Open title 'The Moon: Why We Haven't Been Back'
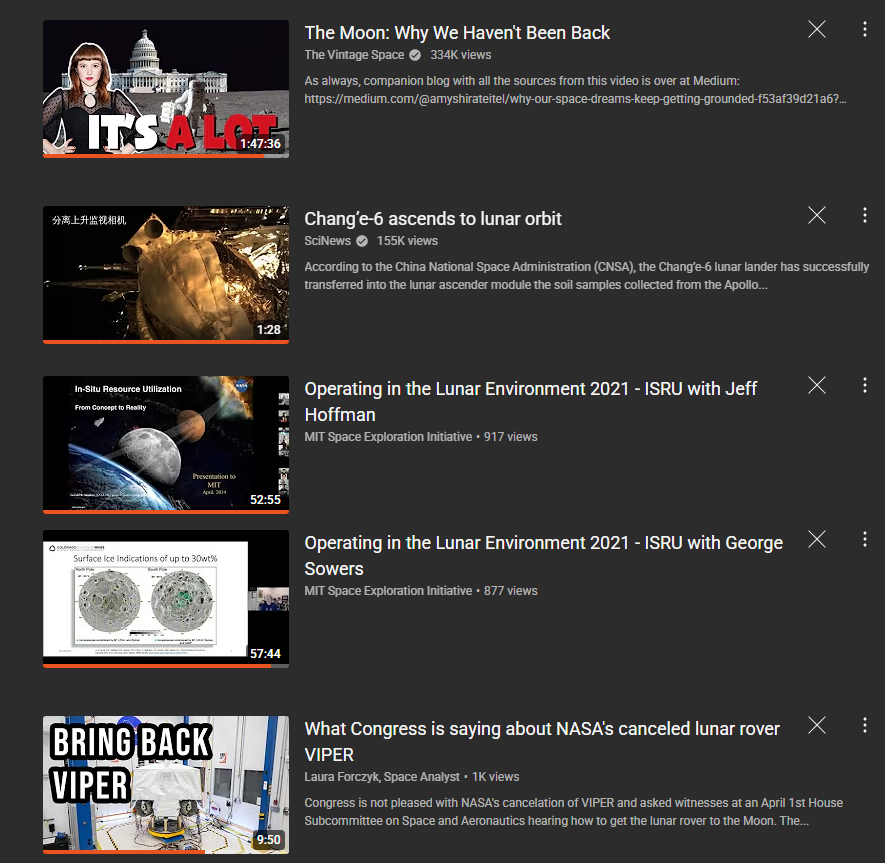 [x=457, y=33]
